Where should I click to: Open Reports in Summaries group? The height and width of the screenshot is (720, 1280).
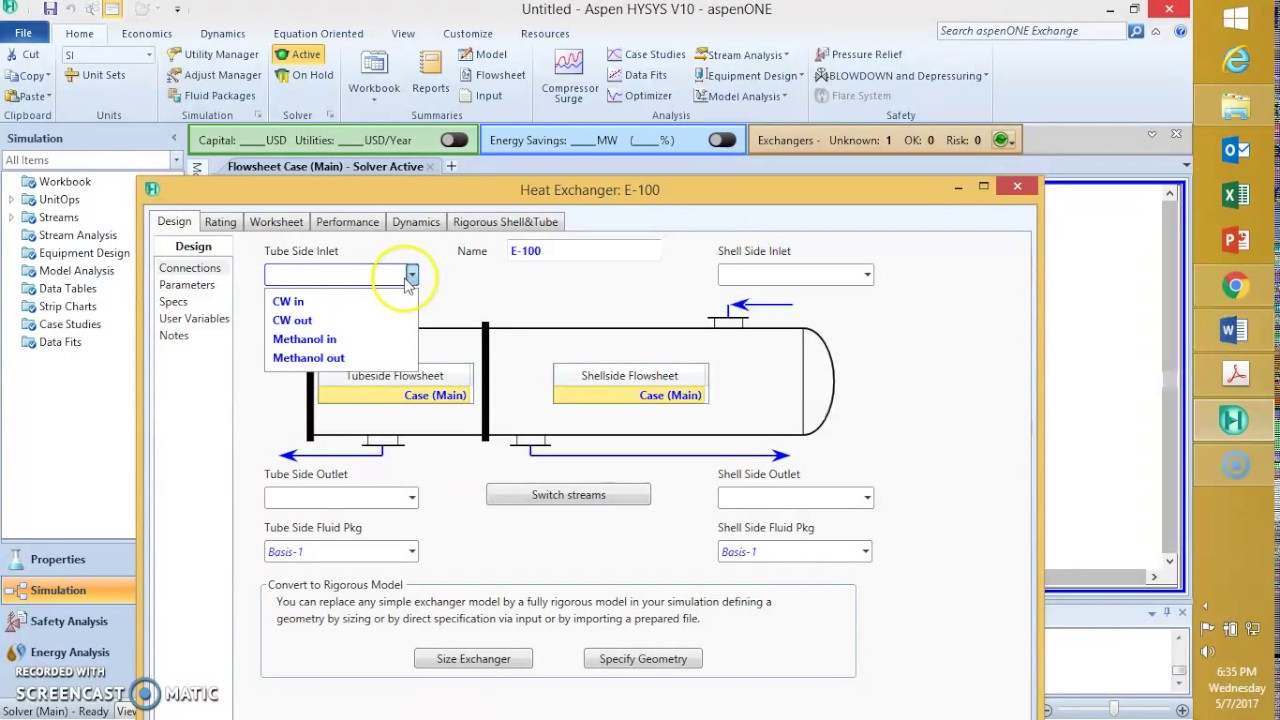coord(431,73)
